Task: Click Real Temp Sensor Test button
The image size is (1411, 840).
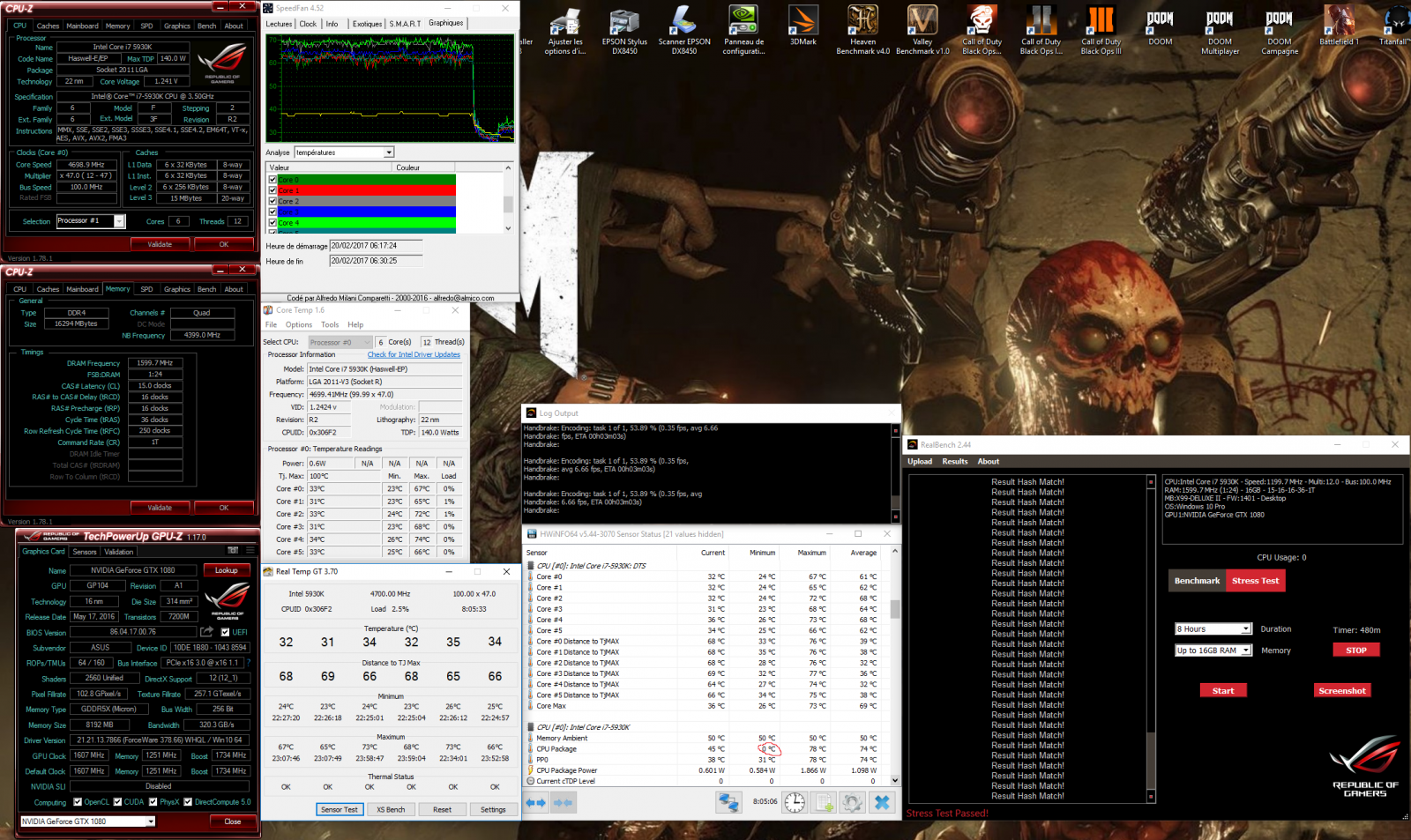Action: click(340, 809)
